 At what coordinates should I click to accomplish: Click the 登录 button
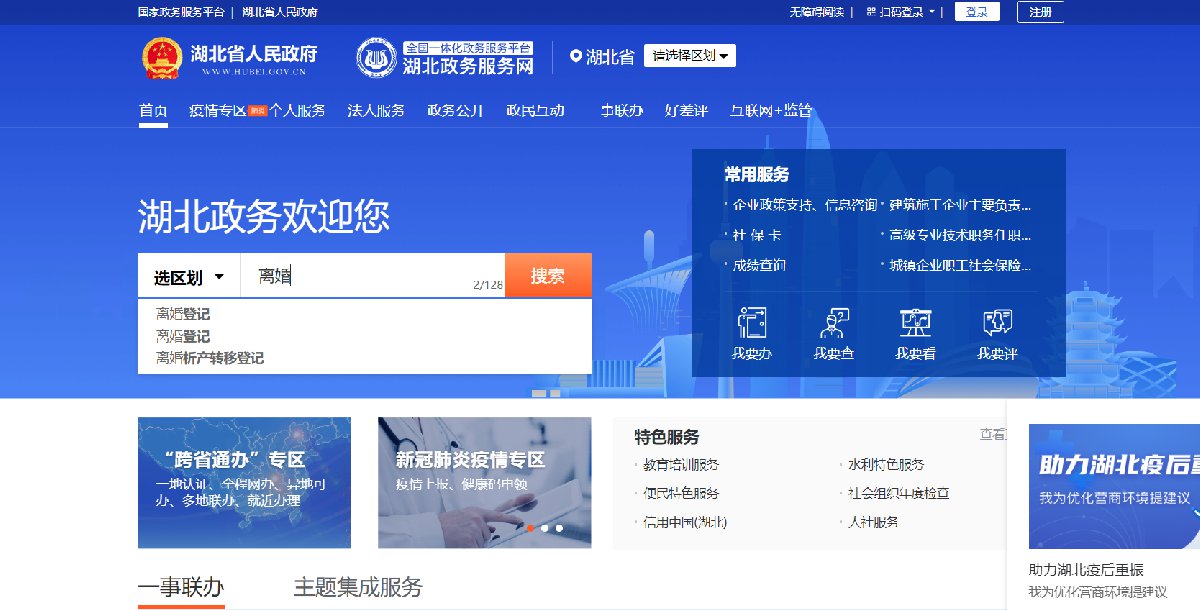(977, 12)
